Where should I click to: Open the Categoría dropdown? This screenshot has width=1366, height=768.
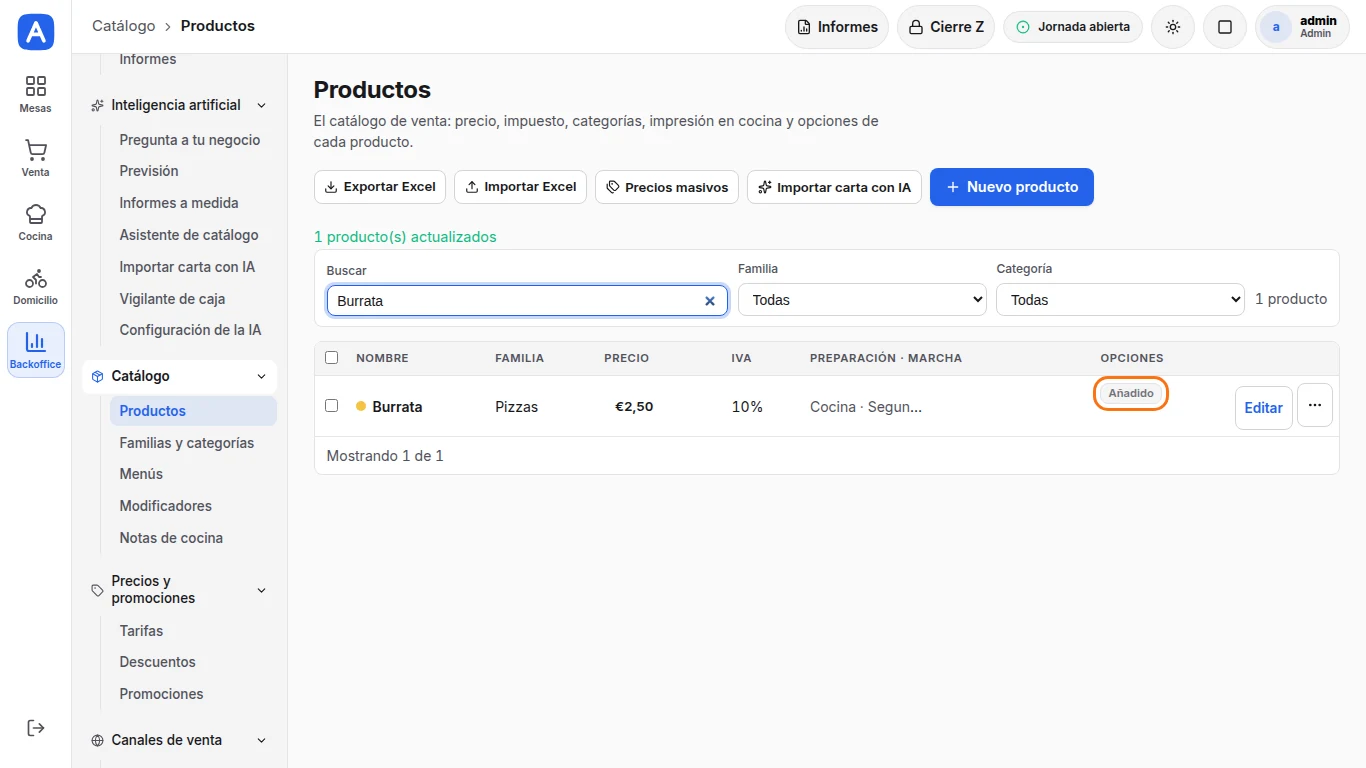tap(1121, 300)
